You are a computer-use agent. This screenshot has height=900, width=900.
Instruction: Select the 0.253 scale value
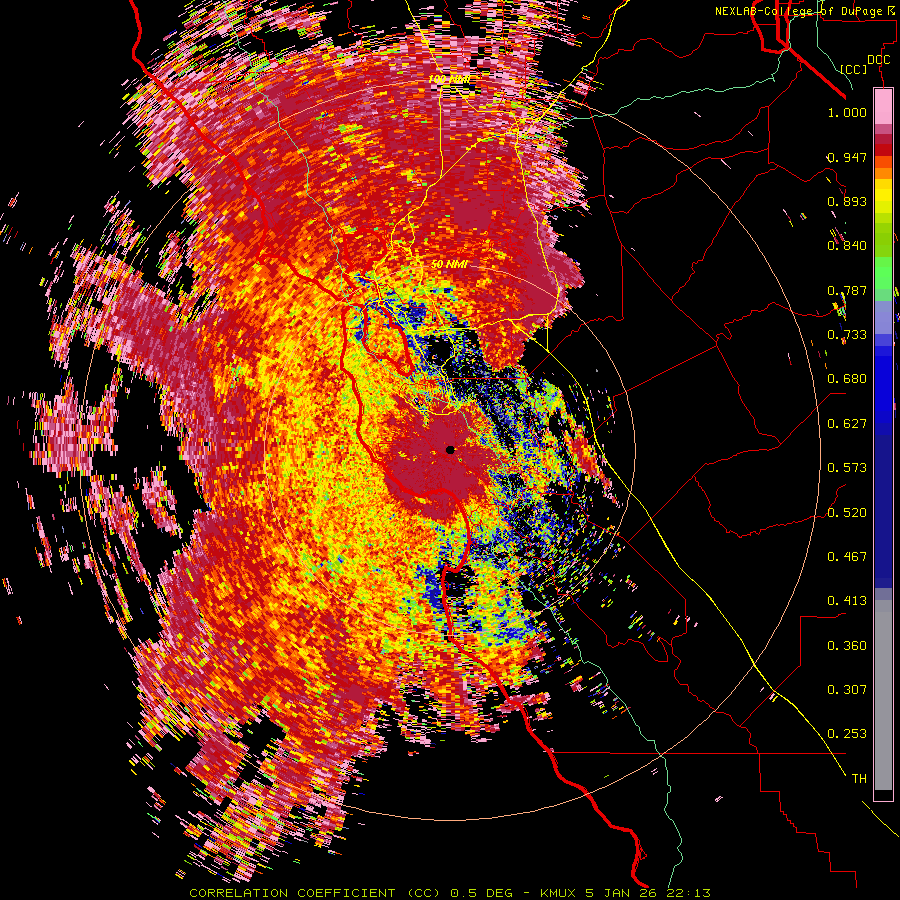(x=847, y=734)
